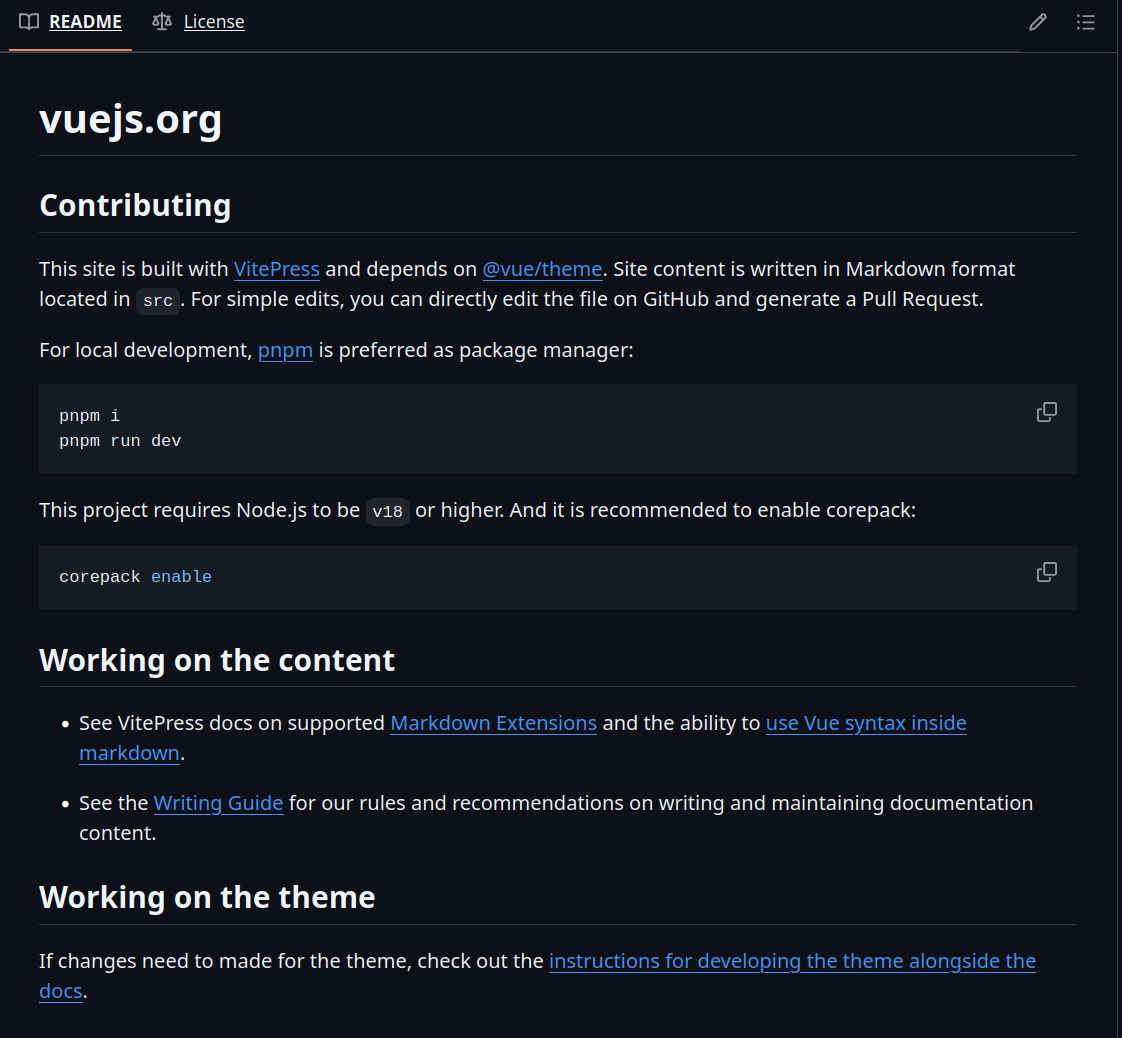Open the Markdown Extensions link
Viewport: 1122px width, 1038px height.
click(x=494, y=723)
